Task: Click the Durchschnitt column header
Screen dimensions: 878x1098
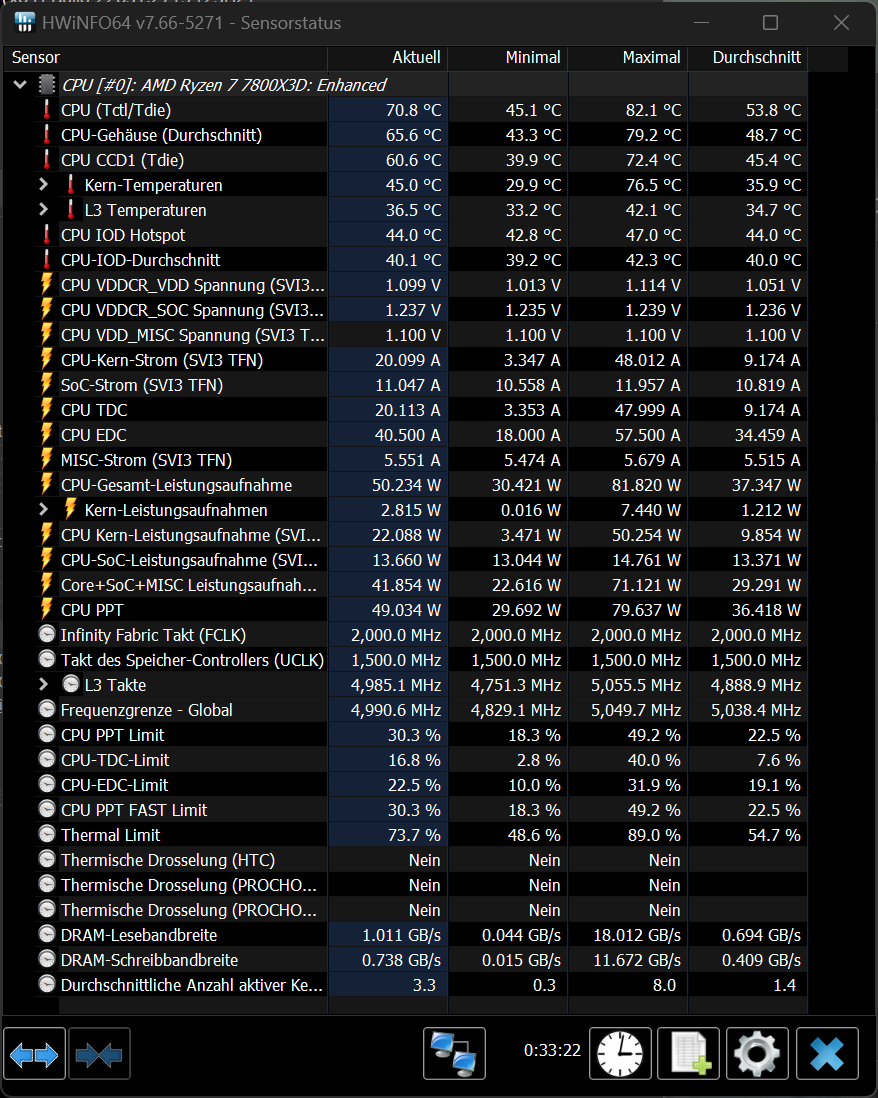Action: click(x=748, y=57)
